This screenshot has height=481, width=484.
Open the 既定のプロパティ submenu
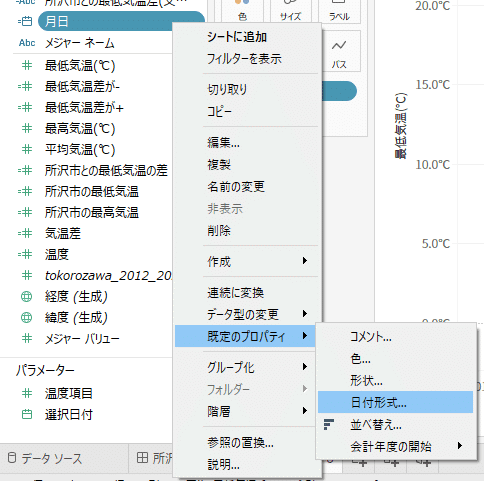(246, 336)
